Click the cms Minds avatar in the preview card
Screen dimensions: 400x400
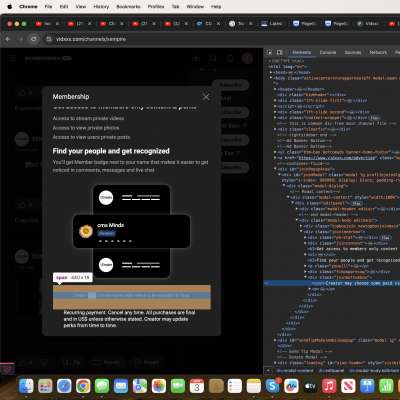pyautogui.click(x=86, y=231)
